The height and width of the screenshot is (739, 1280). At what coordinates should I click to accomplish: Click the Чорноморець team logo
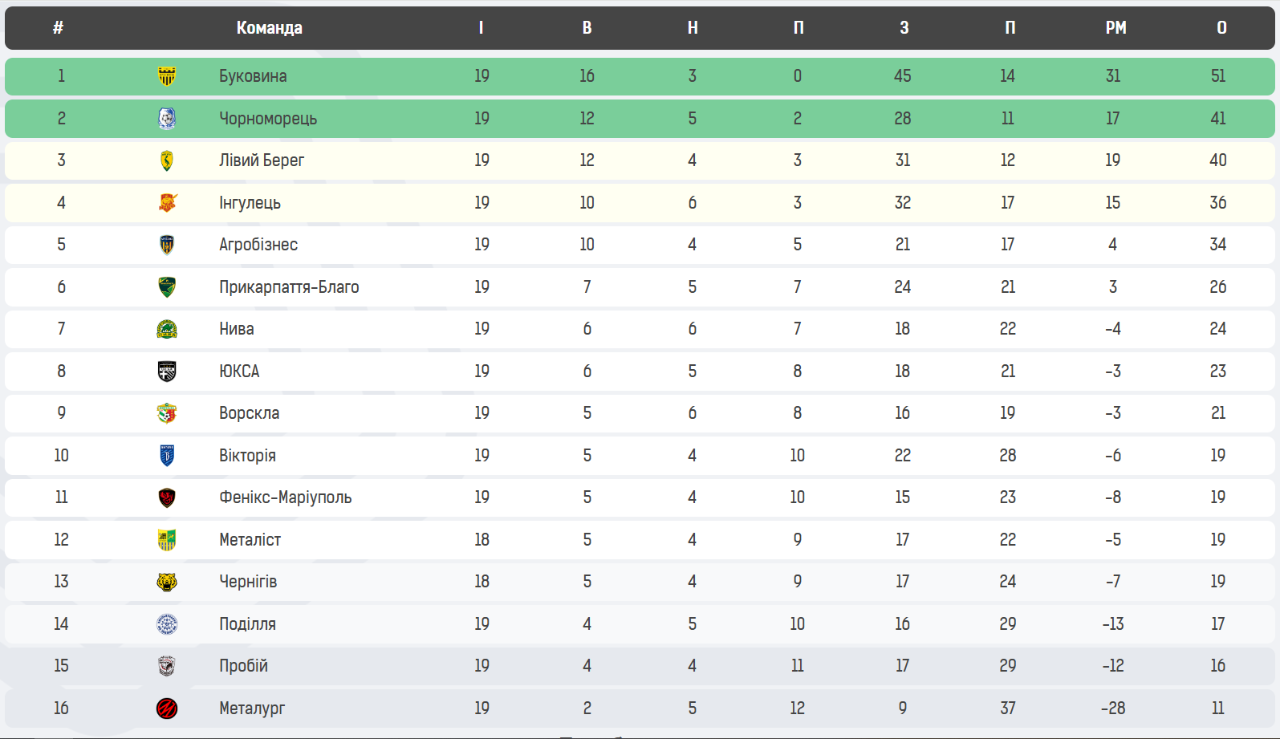click(x=167, y=119)
